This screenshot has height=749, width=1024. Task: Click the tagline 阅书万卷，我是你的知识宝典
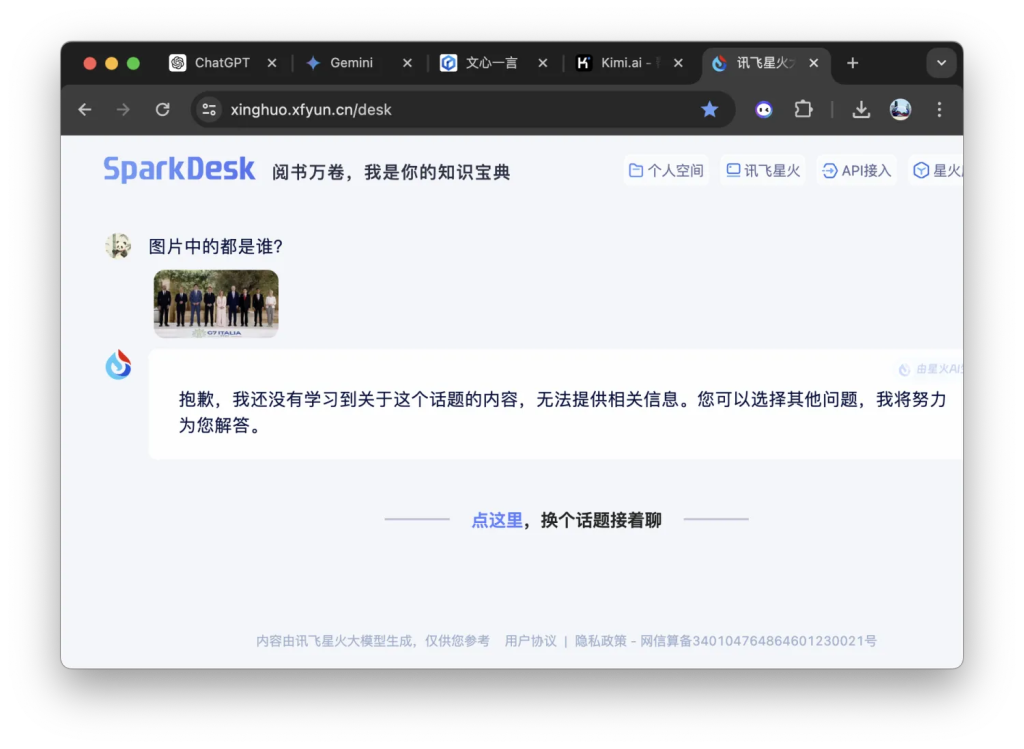391,172
